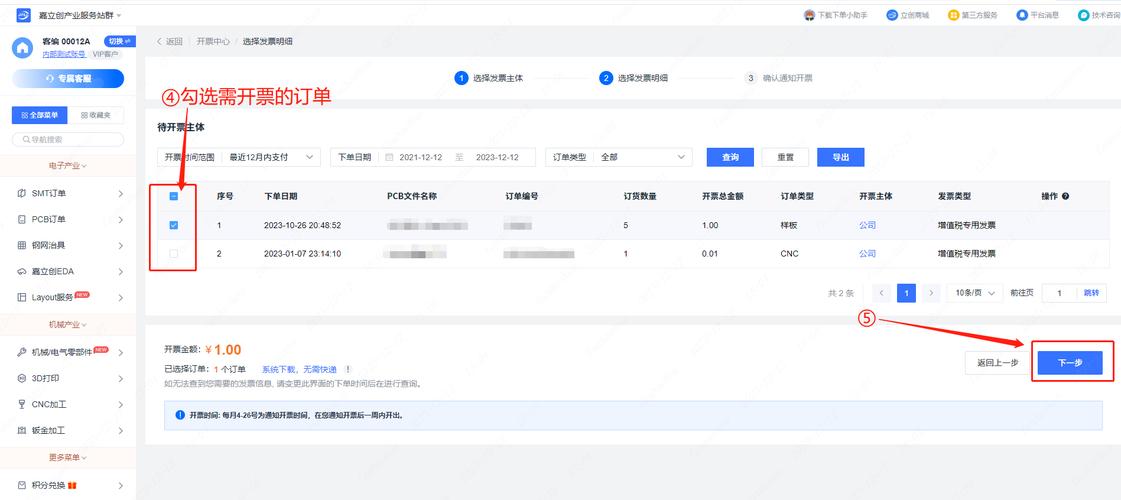Open 立创商城 via its blue icon
Image resolution: width=1121 pixels, height=500 pixels.
[x=892, y=15]
